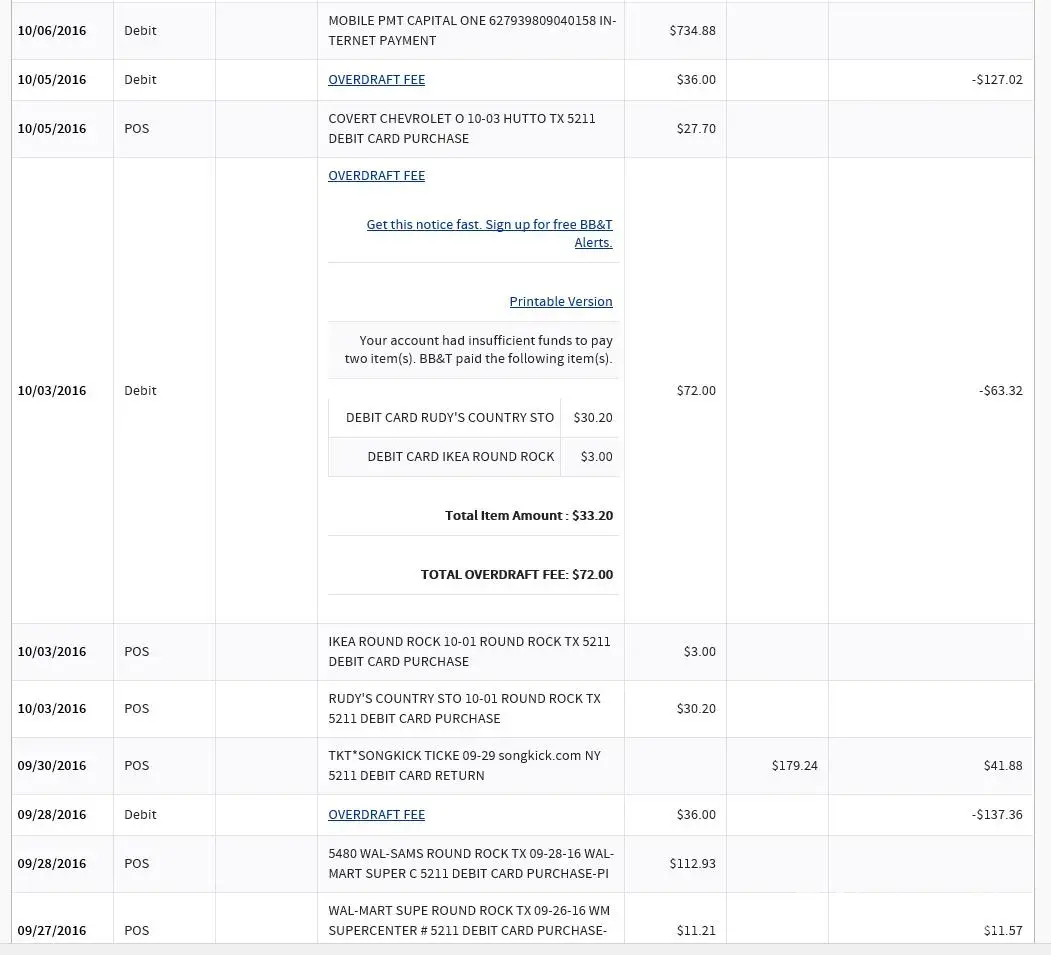1051x955 pixels.
Task: Click the expanded 10/03/2016 OVERDRAFT FEE link
Action: [x=376, y=176]
